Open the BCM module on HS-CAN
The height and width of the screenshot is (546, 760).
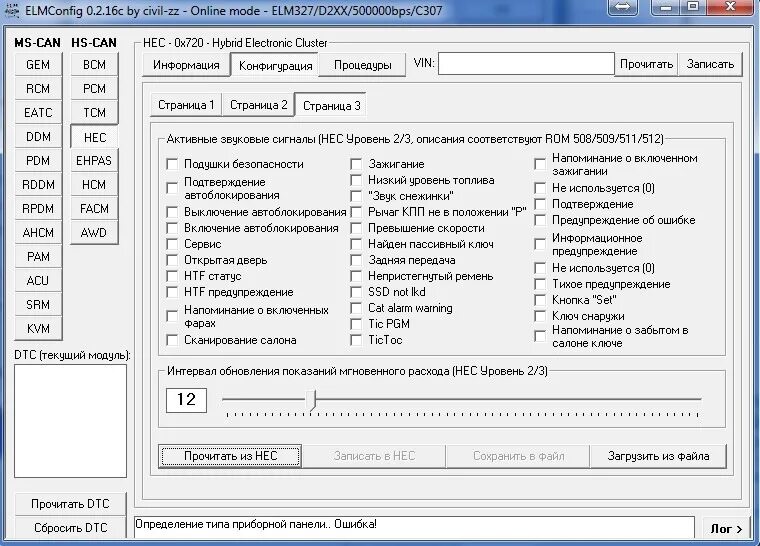94,65
